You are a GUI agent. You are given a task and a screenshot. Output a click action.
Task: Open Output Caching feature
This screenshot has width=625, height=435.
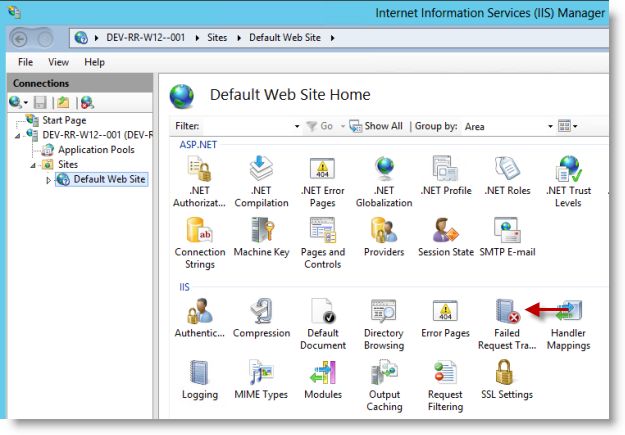point(384,386)
